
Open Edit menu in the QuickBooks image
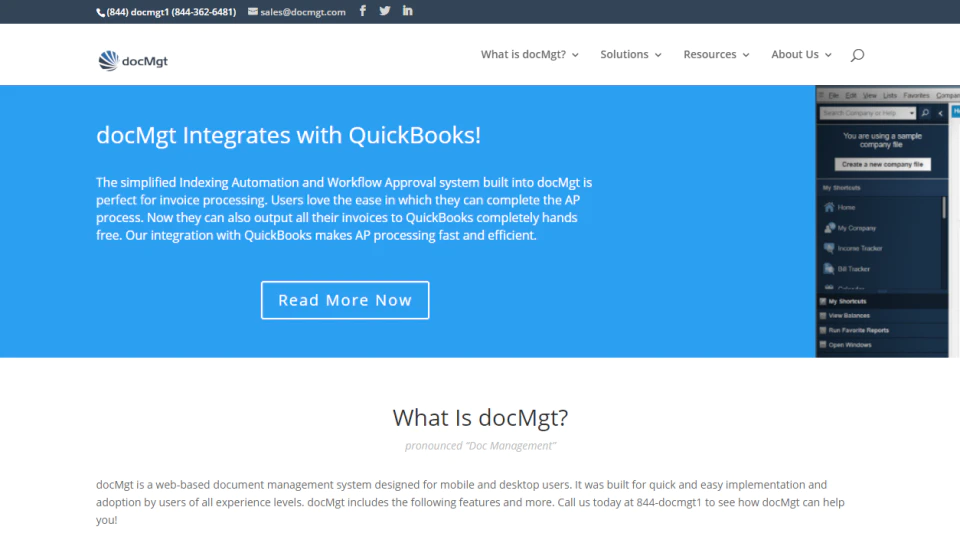tap(851, 95)
